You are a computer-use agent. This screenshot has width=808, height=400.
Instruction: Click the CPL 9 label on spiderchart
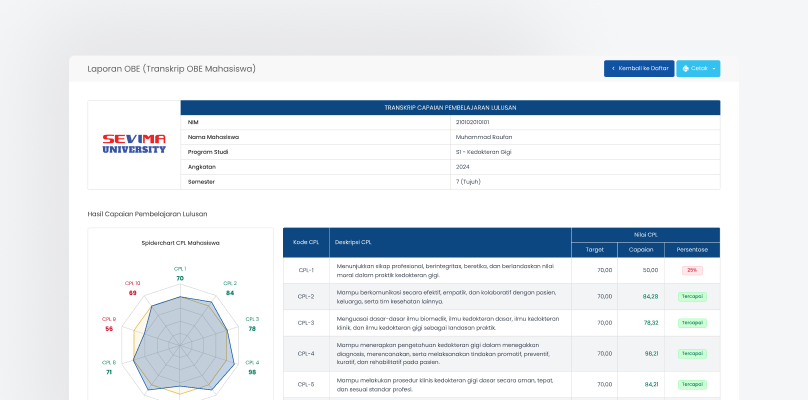109,319
